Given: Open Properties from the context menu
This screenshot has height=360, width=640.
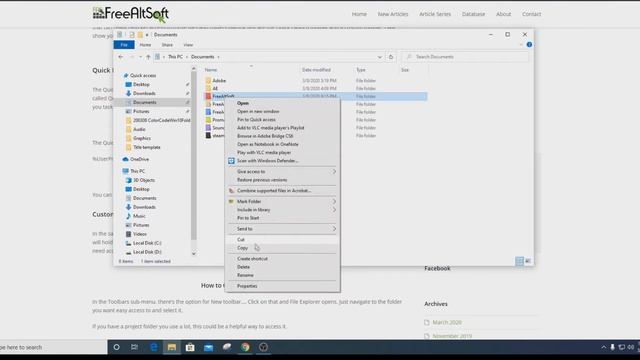Looking at the screenshot, I should (x=247, y=286).
